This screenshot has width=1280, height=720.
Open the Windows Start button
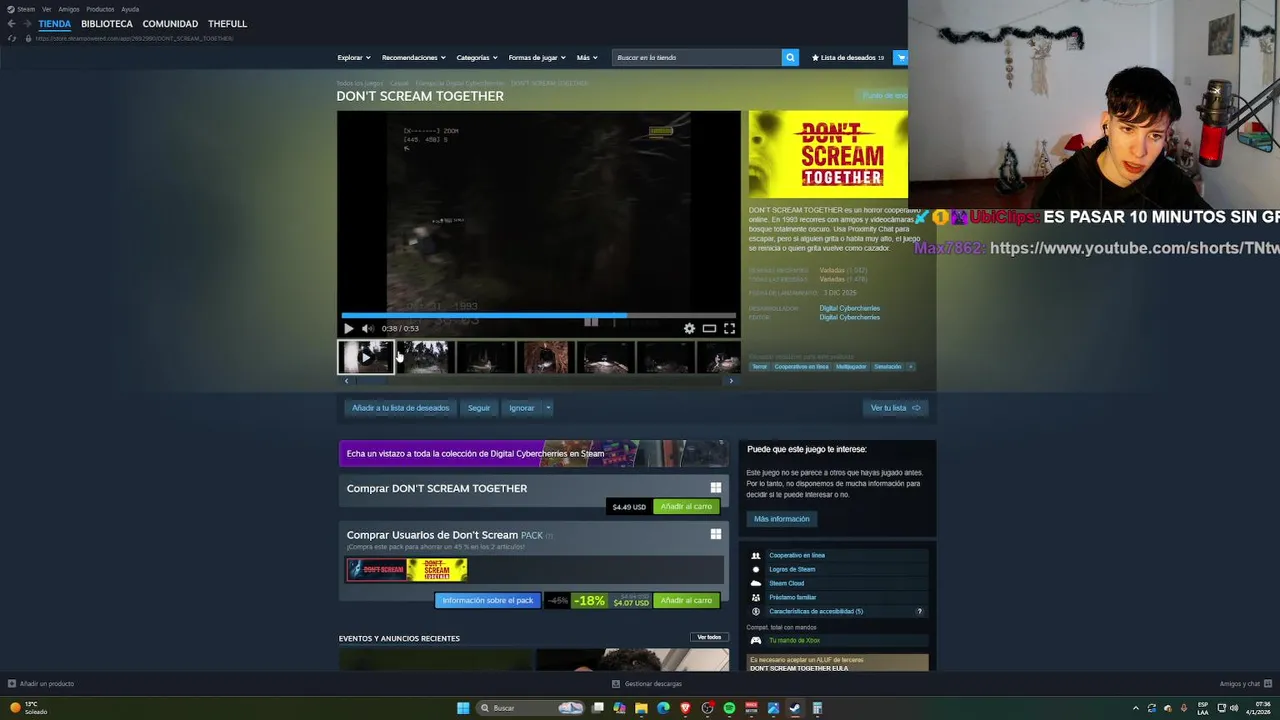pyautogui.click(x=463, y=708)
